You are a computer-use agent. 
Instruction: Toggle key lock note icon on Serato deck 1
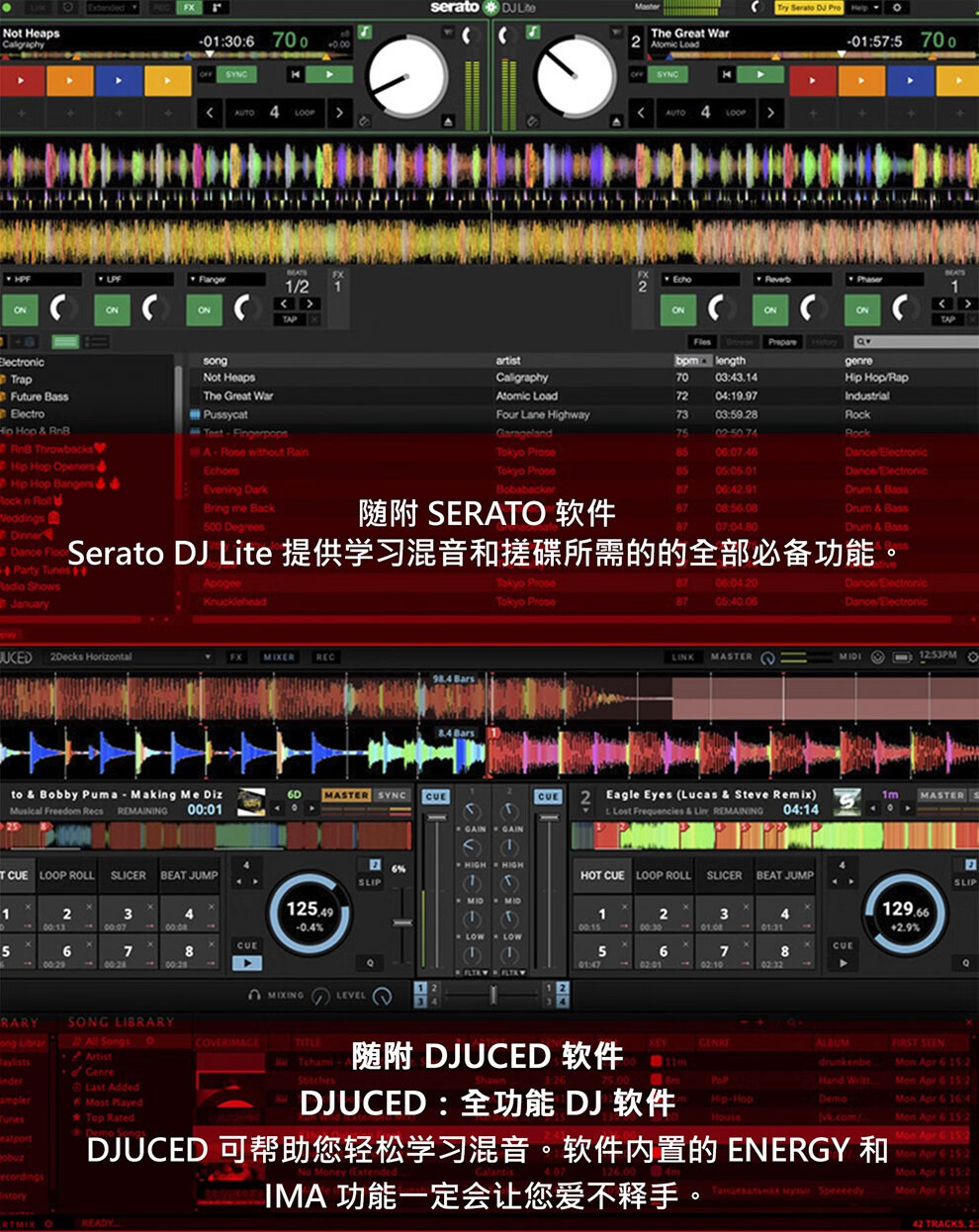(x=365, y=33)
